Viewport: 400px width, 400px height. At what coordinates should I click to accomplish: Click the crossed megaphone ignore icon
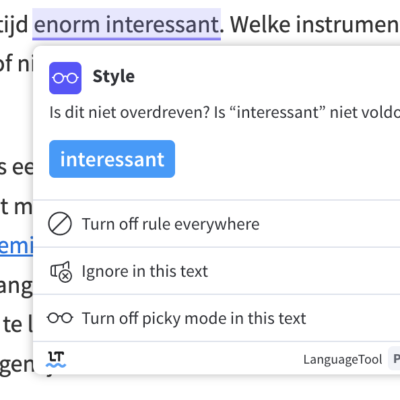click(61, 271)
